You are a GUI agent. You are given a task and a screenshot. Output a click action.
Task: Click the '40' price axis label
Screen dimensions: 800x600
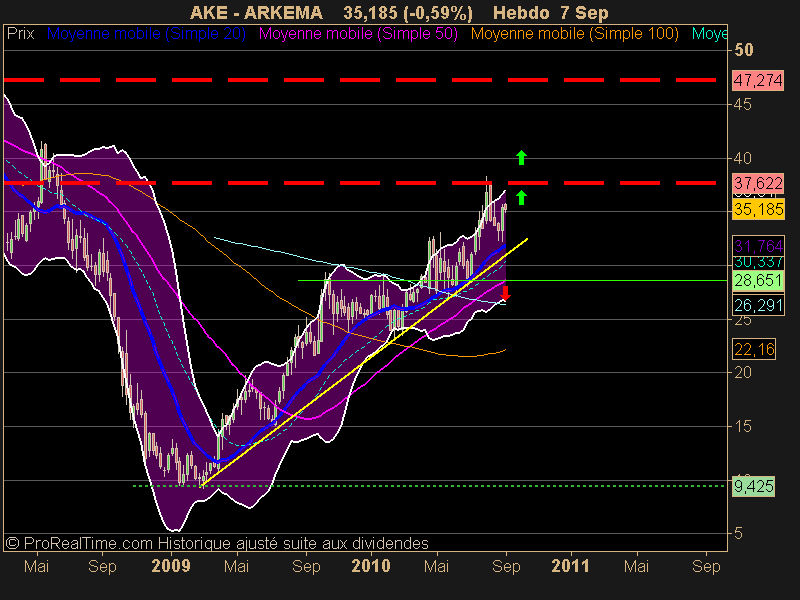click(743, 159)
